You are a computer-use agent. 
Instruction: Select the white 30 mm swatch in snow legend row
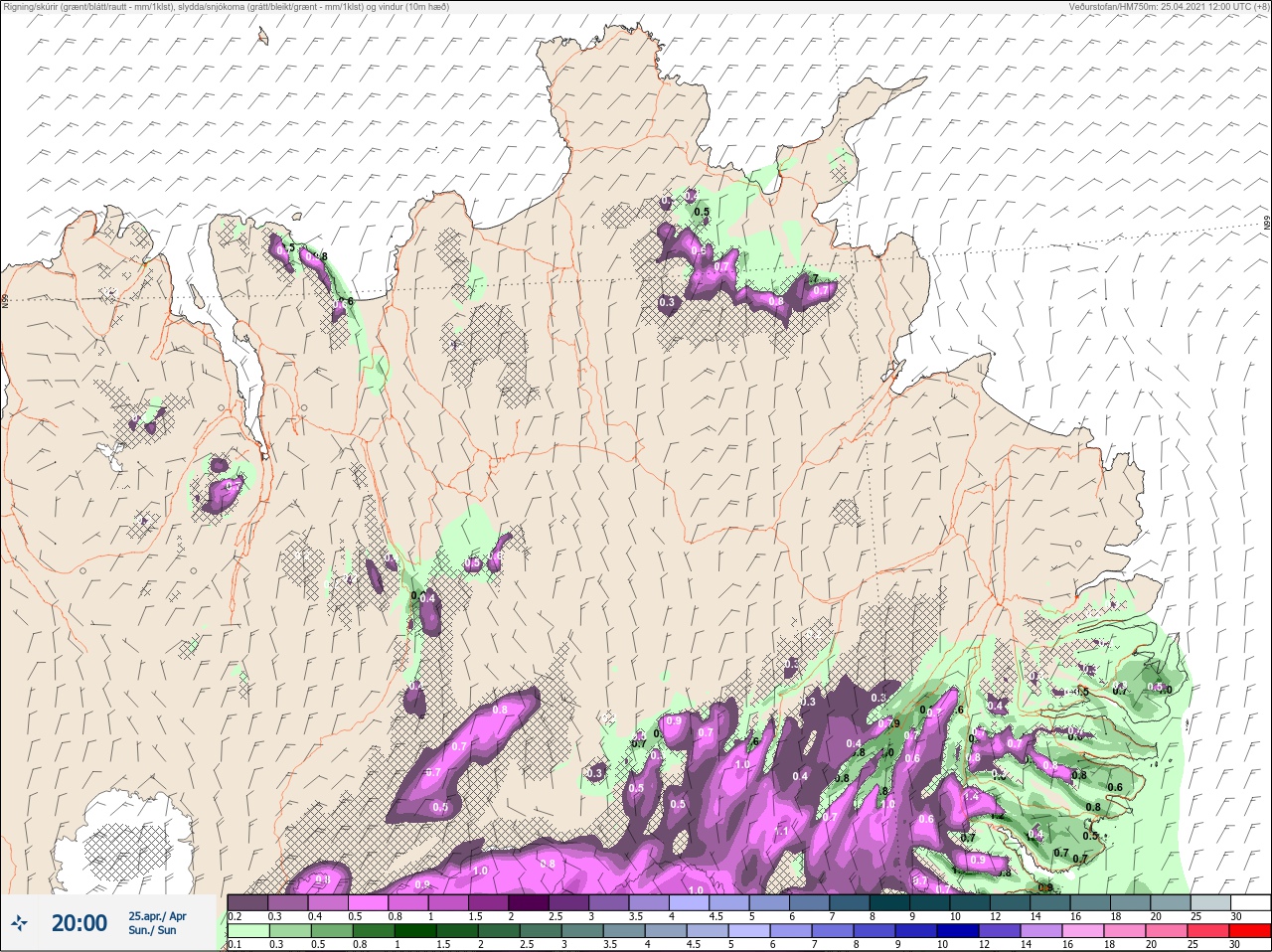1249,902
